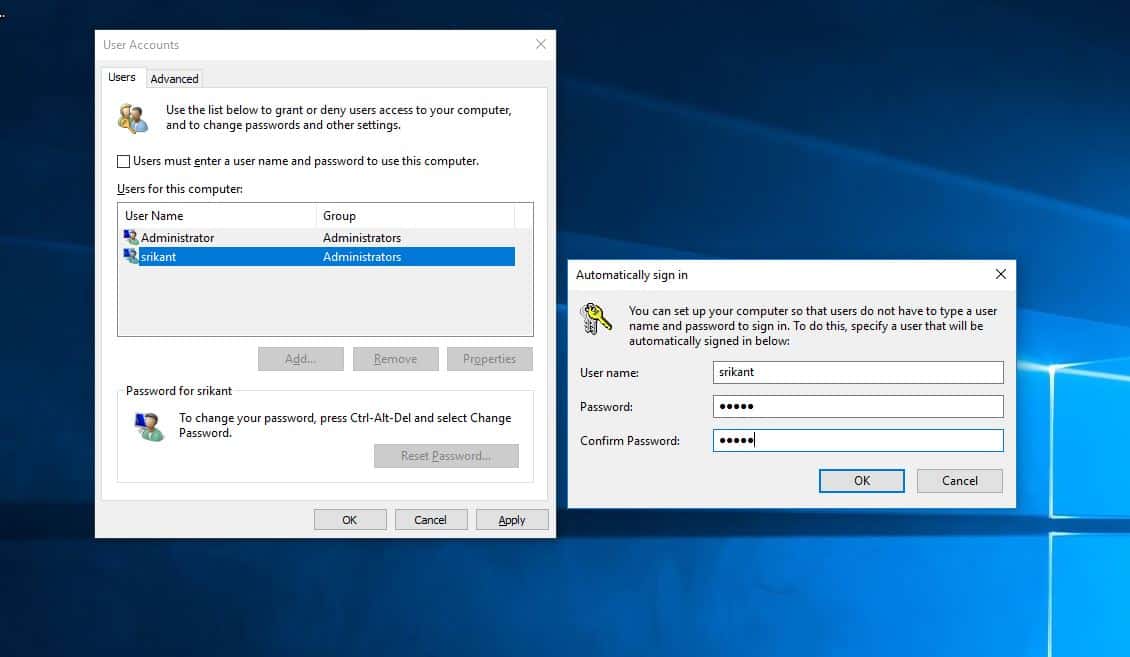The image size is (1130, 657).
Task: Click the Add... button
Action: (x=301, y=359)
